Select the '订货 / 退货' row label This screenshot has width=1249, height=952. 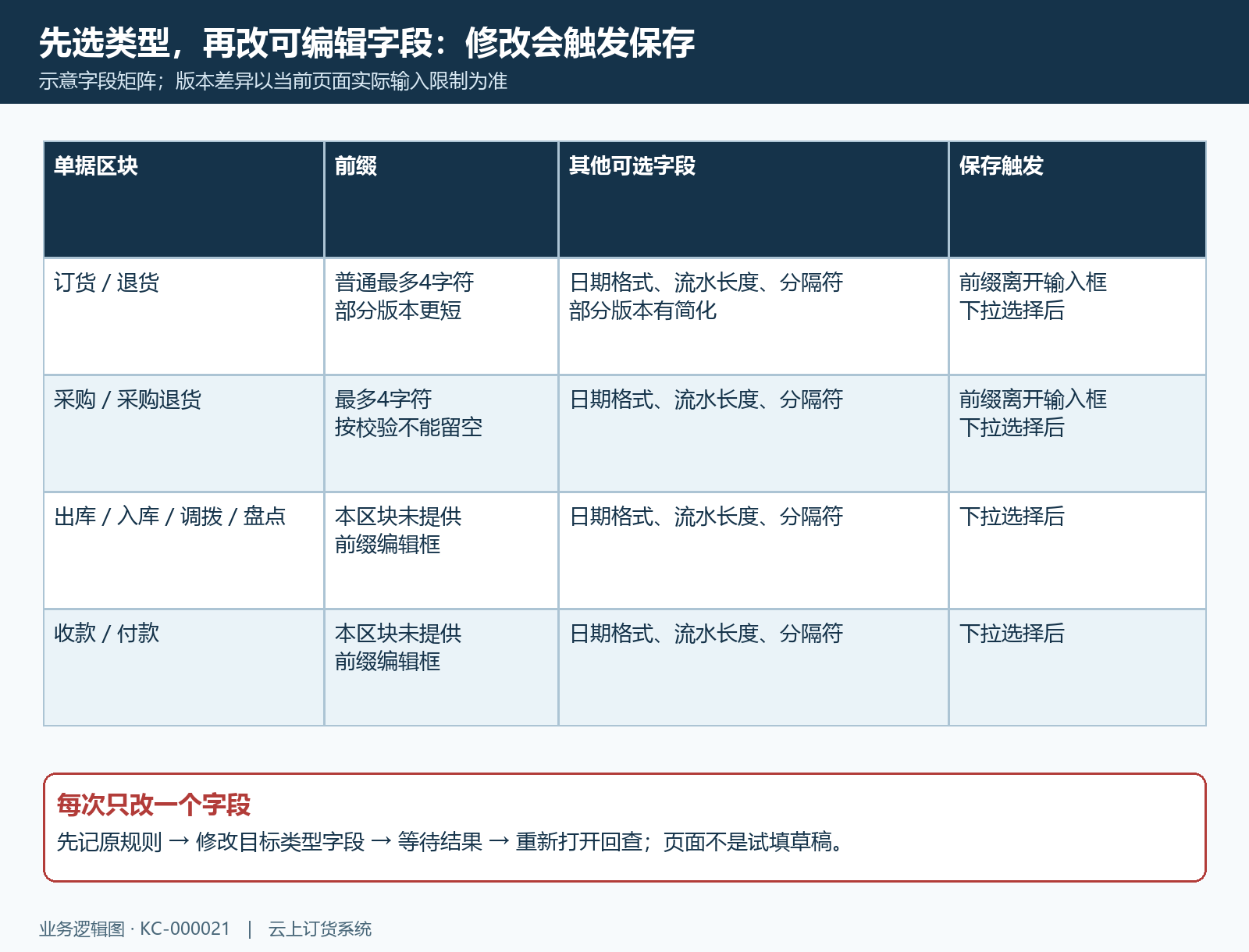click(x=106, y=282)
